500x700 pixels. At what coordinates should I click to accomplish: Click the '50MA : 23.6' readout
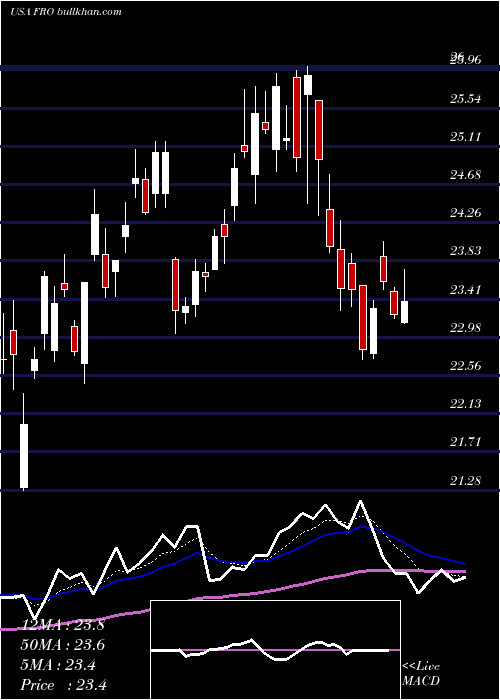(x=63, y=645)
